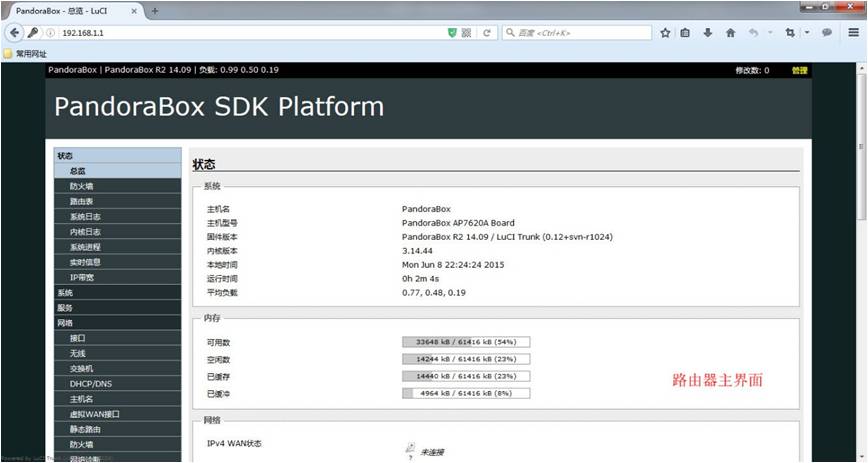Open 总览 overview in sidebar

117,171
